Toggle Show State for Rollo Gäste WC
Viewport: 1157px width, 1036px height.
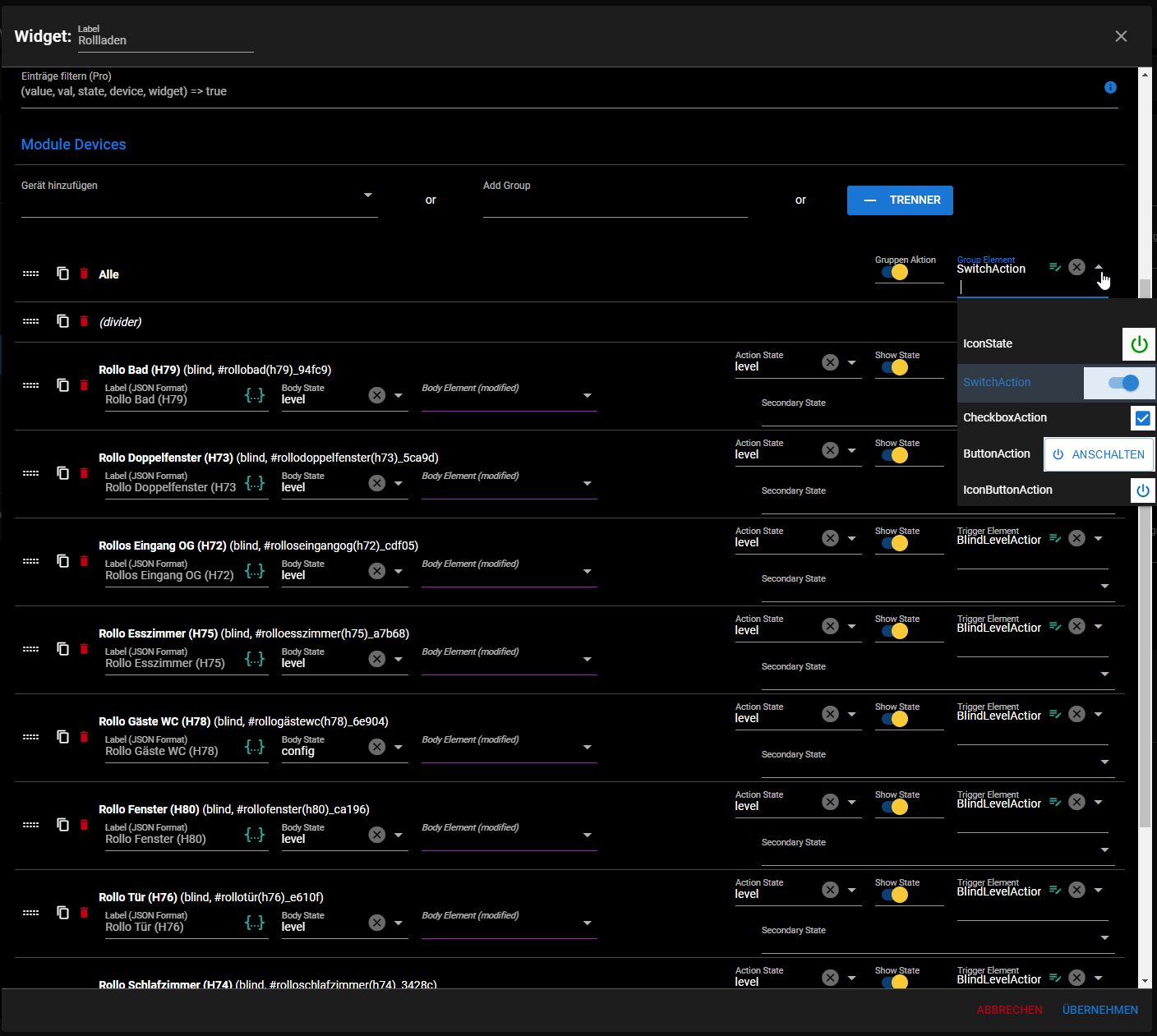point(895,719)
